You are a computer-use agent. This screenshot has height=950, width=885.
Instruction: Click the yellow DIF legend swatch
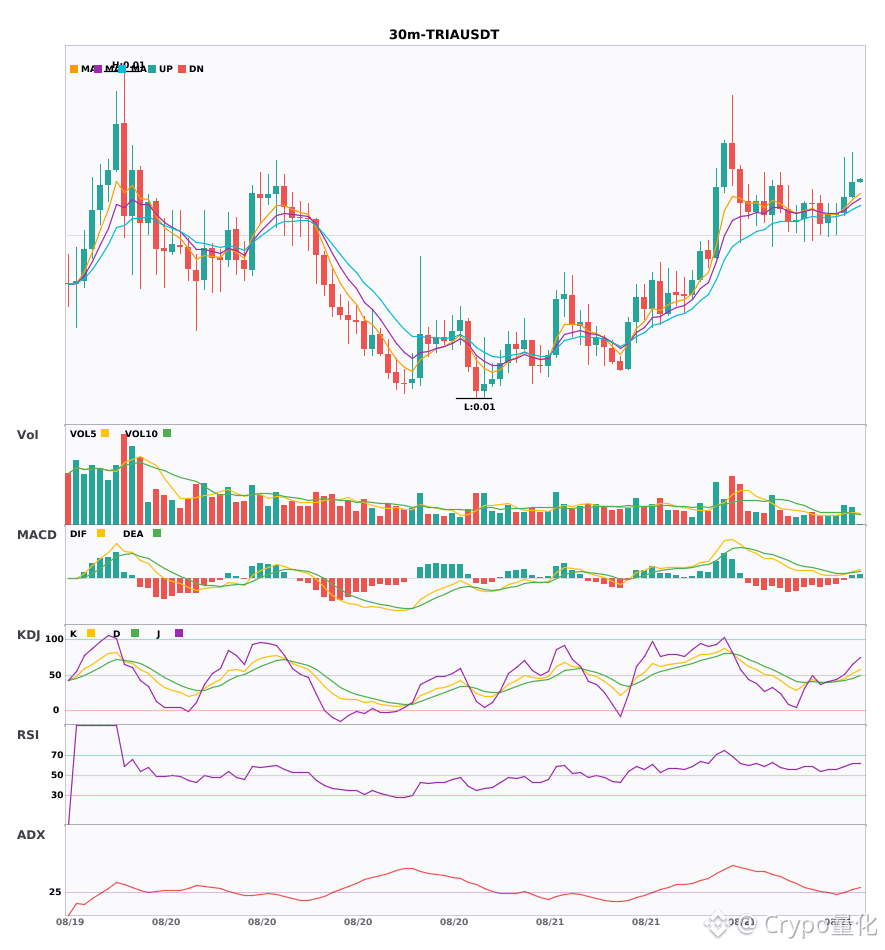[x=101, y=533]
